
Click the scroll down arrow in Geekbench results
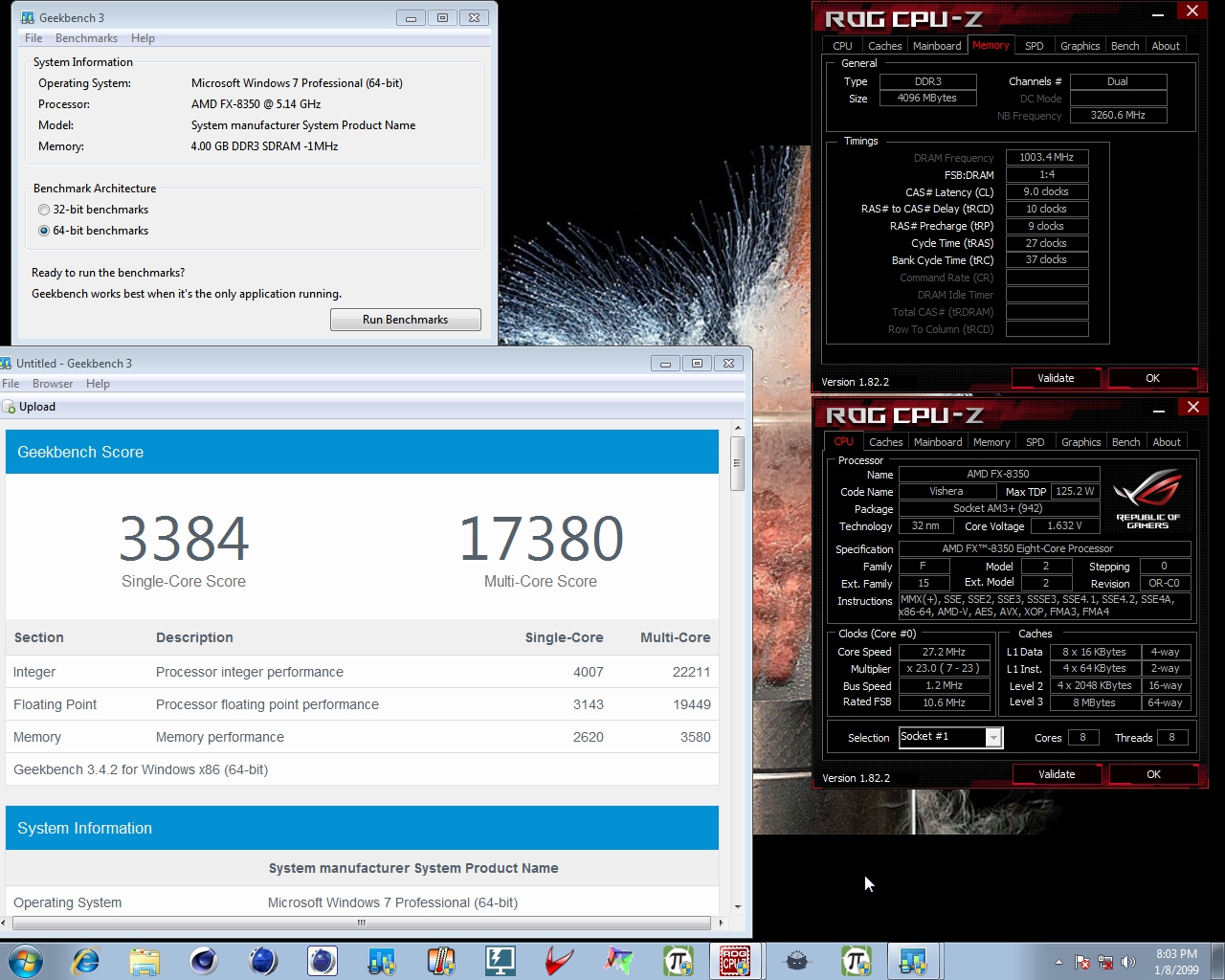pyautogui.click(x=737, y=906)
